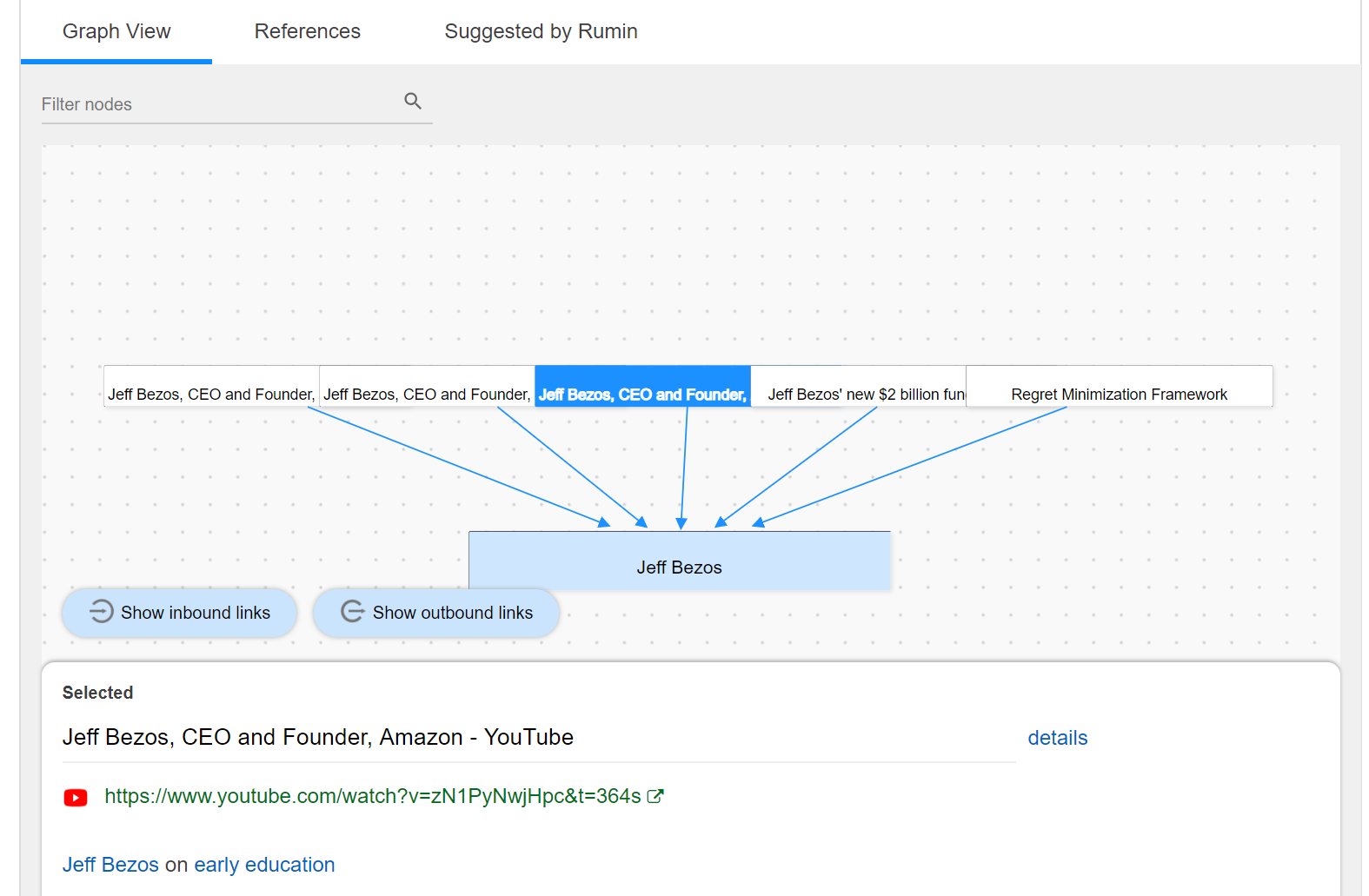Click the outbound links arrow icon
This screenshot has height=896, width=1369.
click(x=352, y=612)
